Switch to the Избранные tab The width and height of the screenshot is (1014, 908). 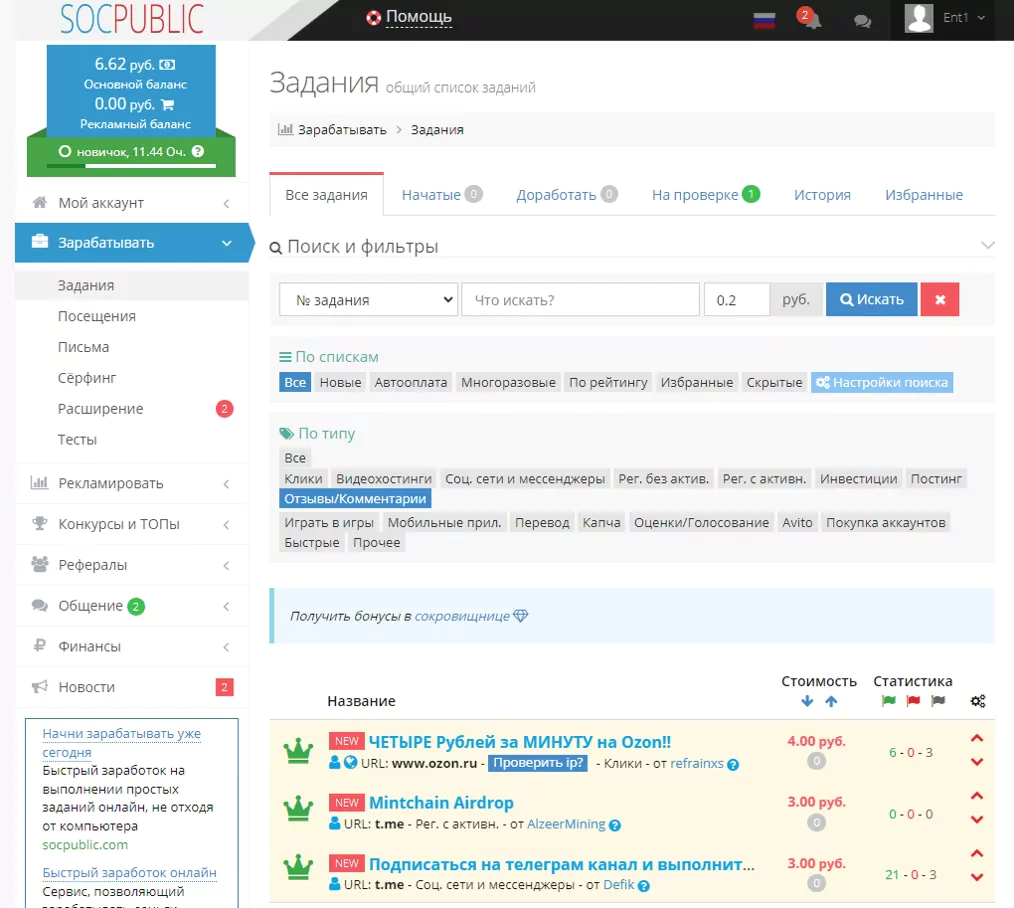pyautogui.click(x=923, y=195)
